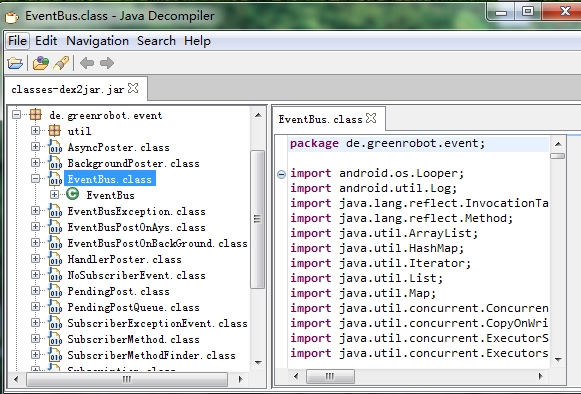Click the Java Decompiler coffee cup title icon
Image resolution: width=581 pixels, height=394 pixels.
(x=12, y=16)
